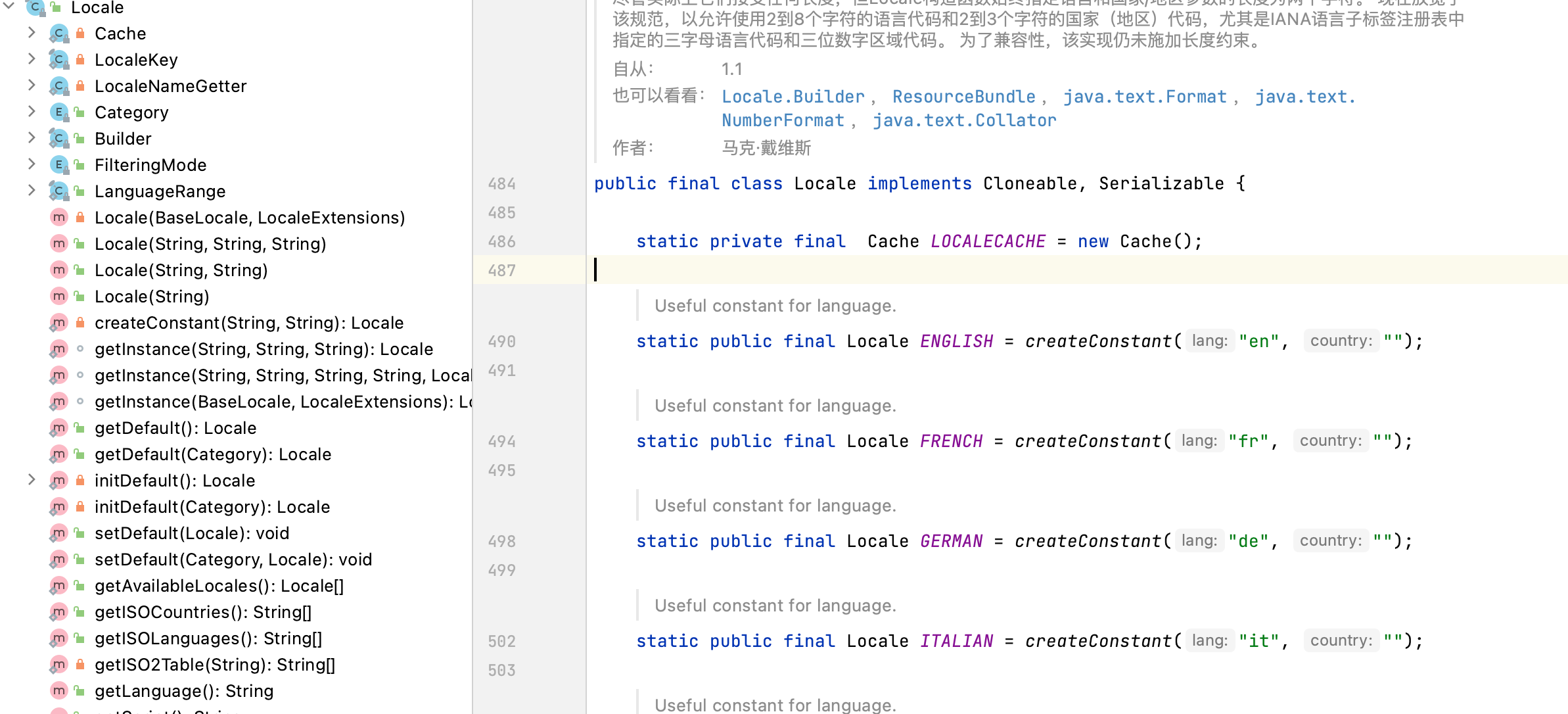Click the enum icon beside Category
Viewport: 1568px width, 714px height.
(x=59, y=112)
